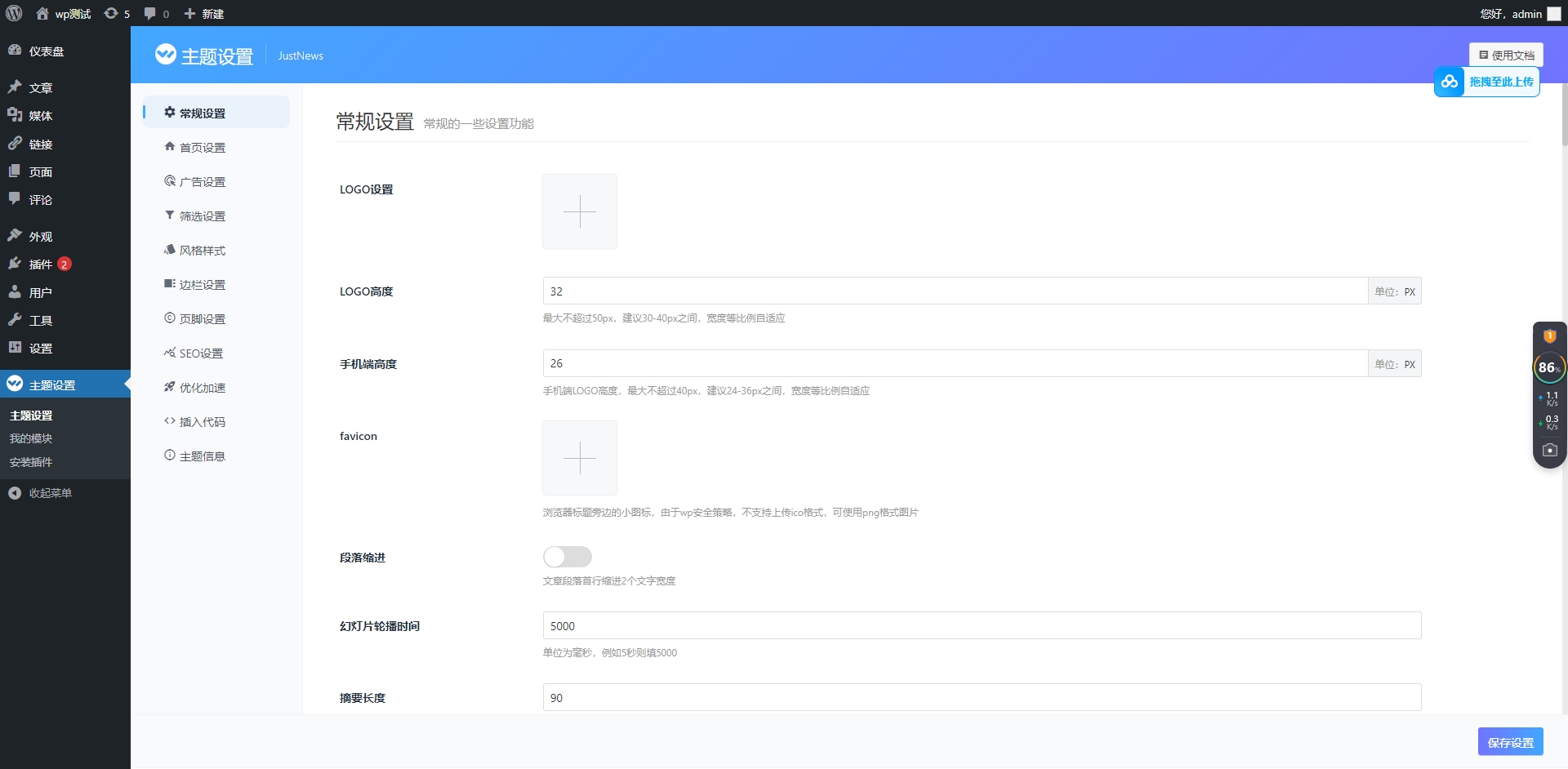Switch to 主题信息 tab
This screenshot has height=769, width=1568.
216,456
